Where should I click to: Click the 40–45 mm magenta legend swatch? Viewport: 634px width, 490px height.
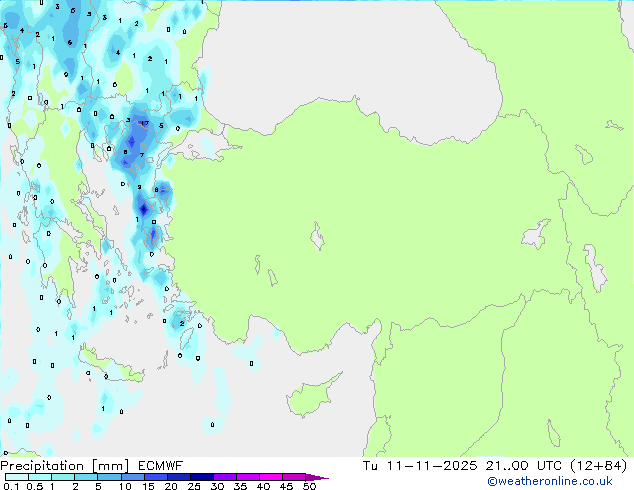click(271, 477)
